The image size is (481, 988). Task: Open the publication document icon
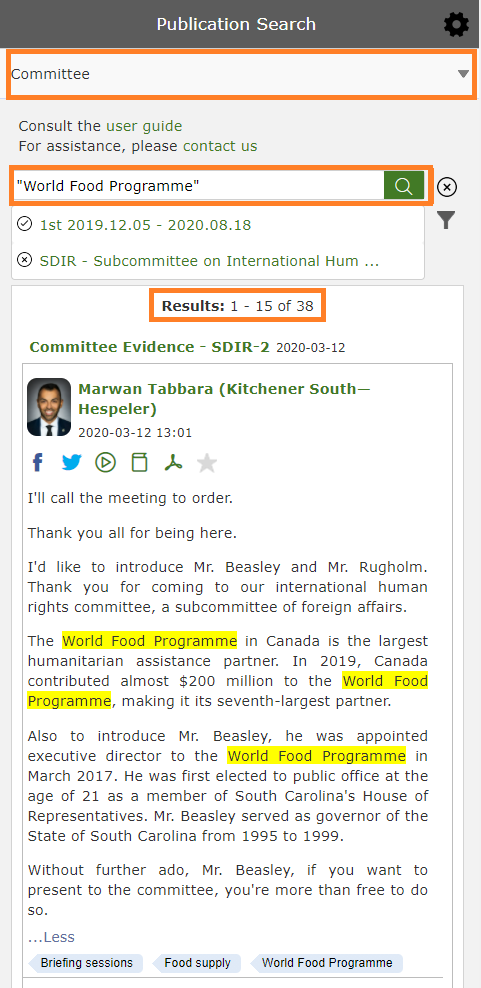pyautogui.click(x=139, y=463)
